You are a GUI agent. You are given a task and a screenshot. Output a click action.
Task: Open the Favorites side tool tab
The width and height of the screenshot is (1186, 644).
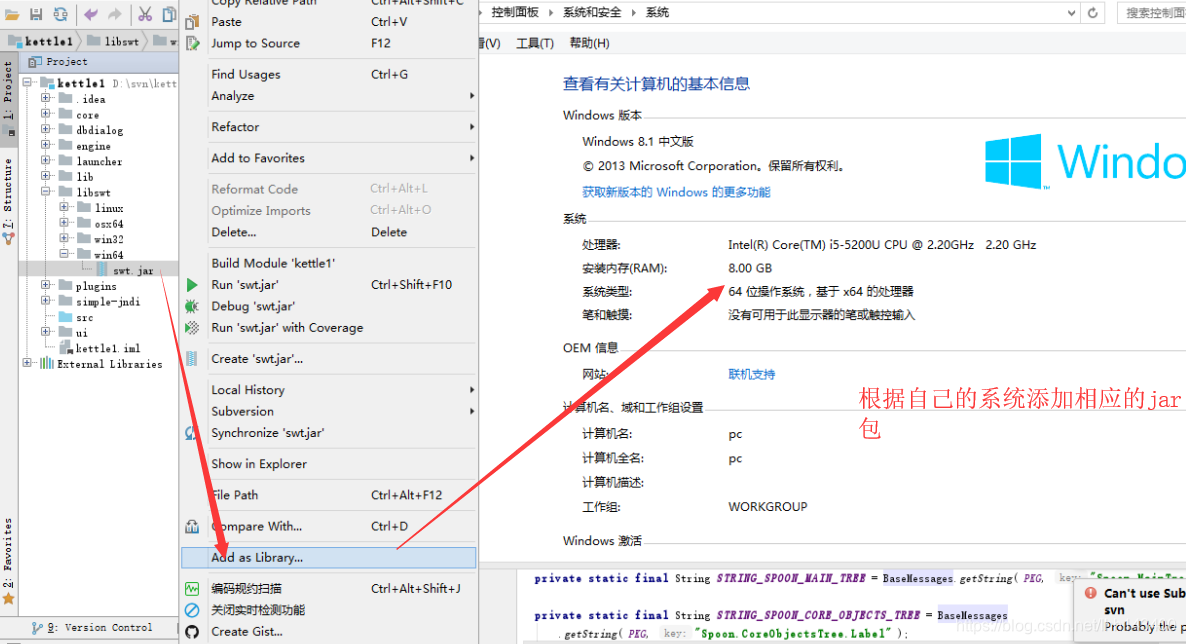click(x=8, y=552)
